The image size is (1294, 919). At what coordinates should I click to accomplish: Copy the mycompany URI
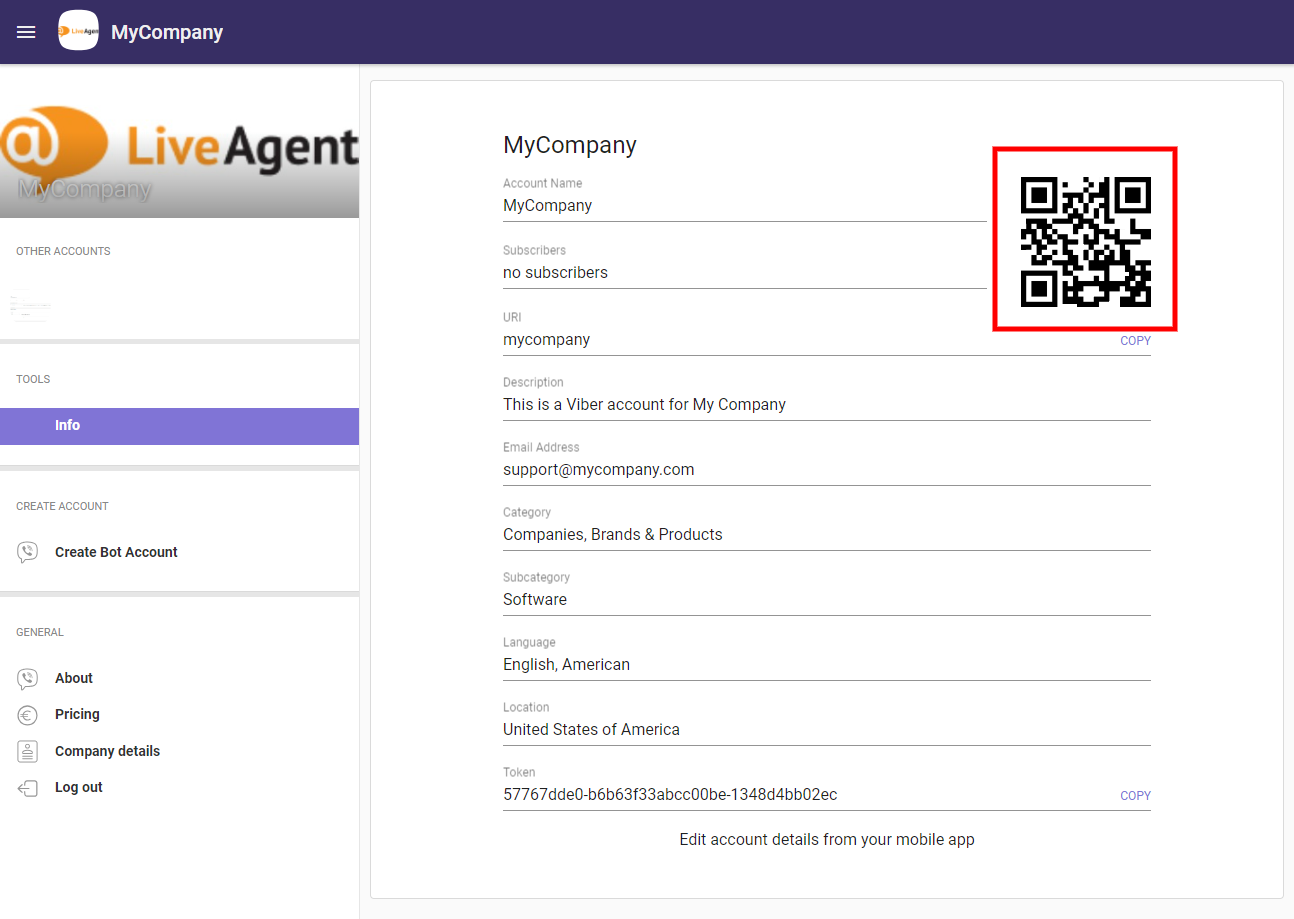point(1135,340)
